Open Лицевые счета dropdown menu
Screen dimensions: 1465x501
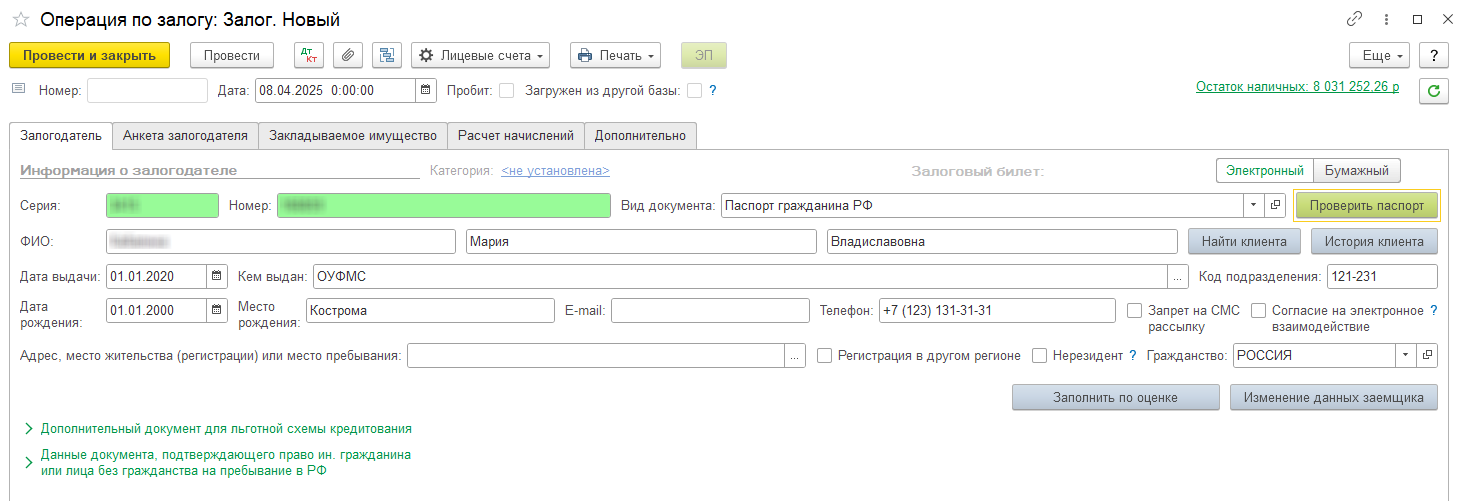coord(481,55)
